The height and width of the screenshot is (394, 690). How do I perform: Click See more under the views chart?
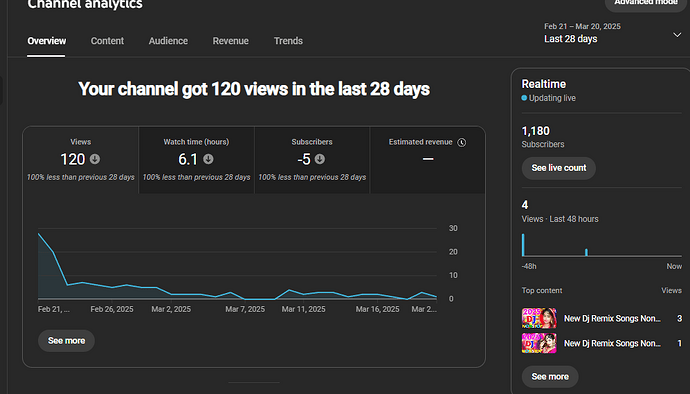click(66, 341)
